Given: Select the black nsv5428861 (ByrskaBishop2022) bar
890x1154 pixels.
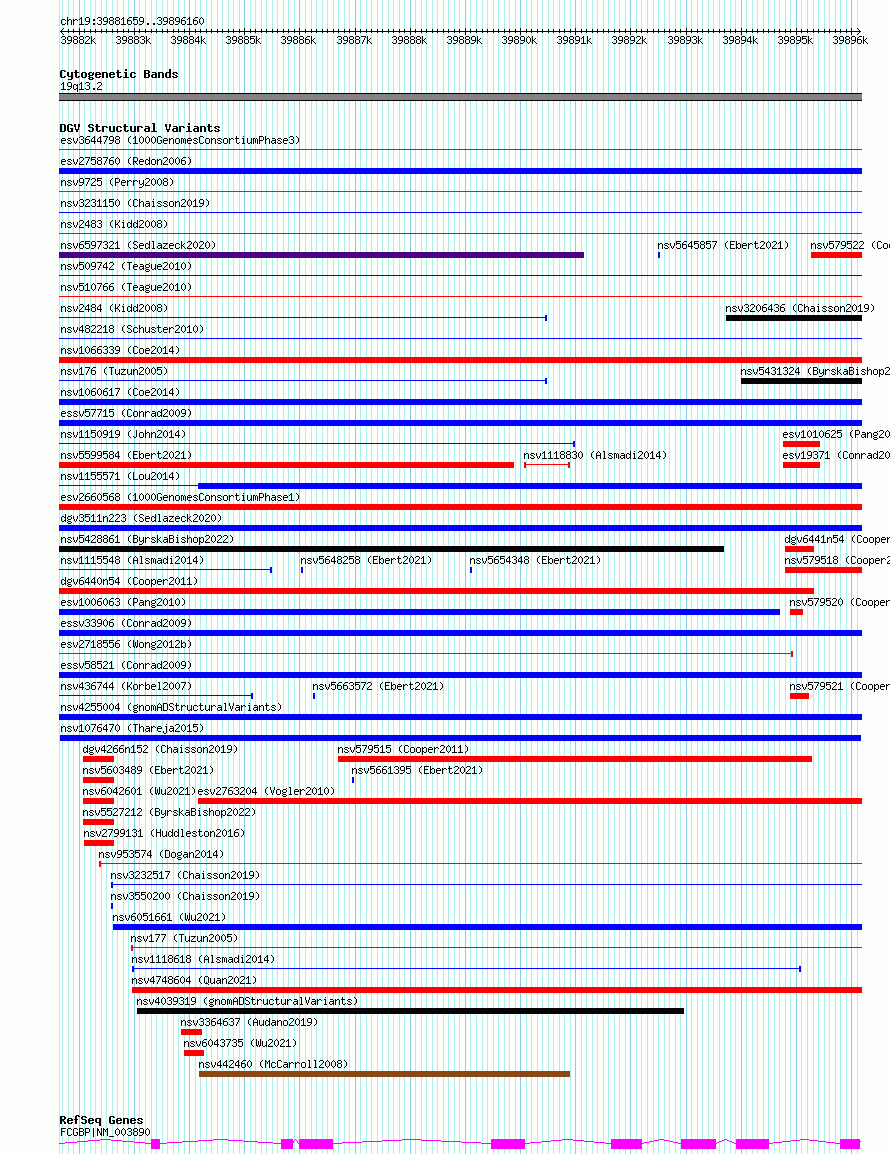Looking at the screenshot, I should click(392, 549).
